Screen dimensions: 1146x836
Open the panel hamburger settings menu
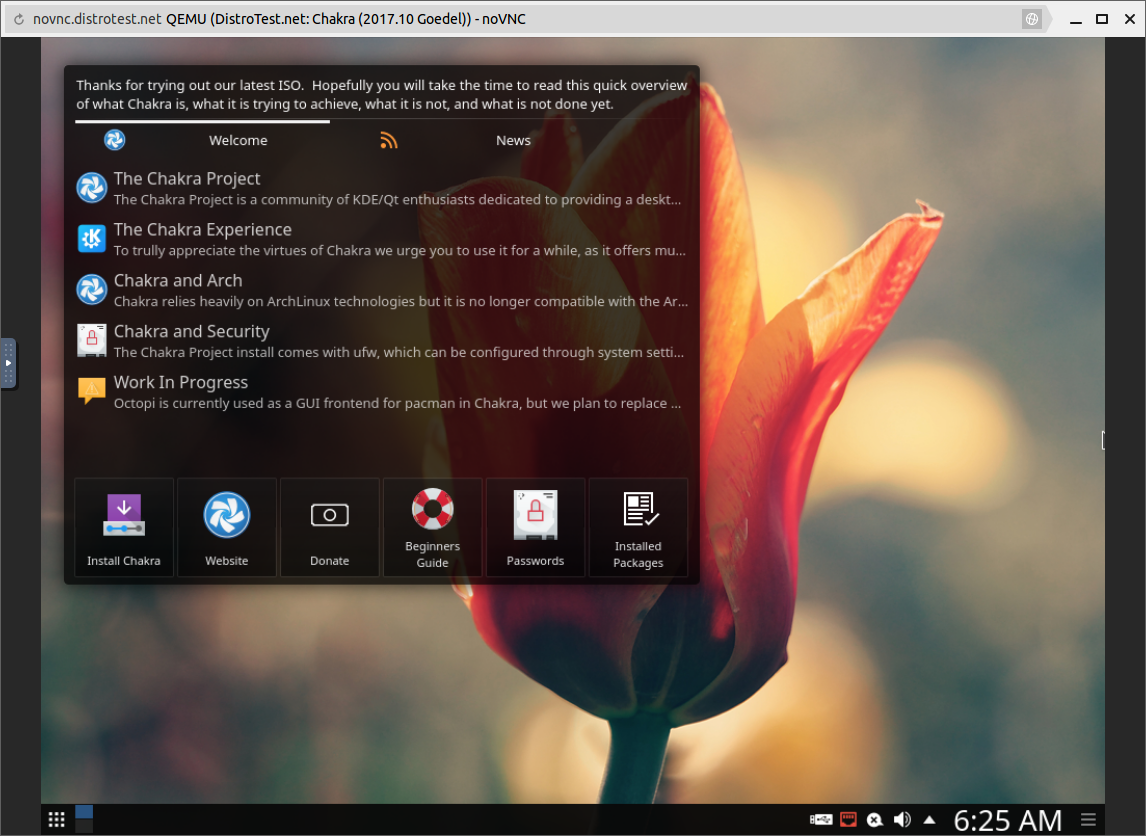[1088, 820]
